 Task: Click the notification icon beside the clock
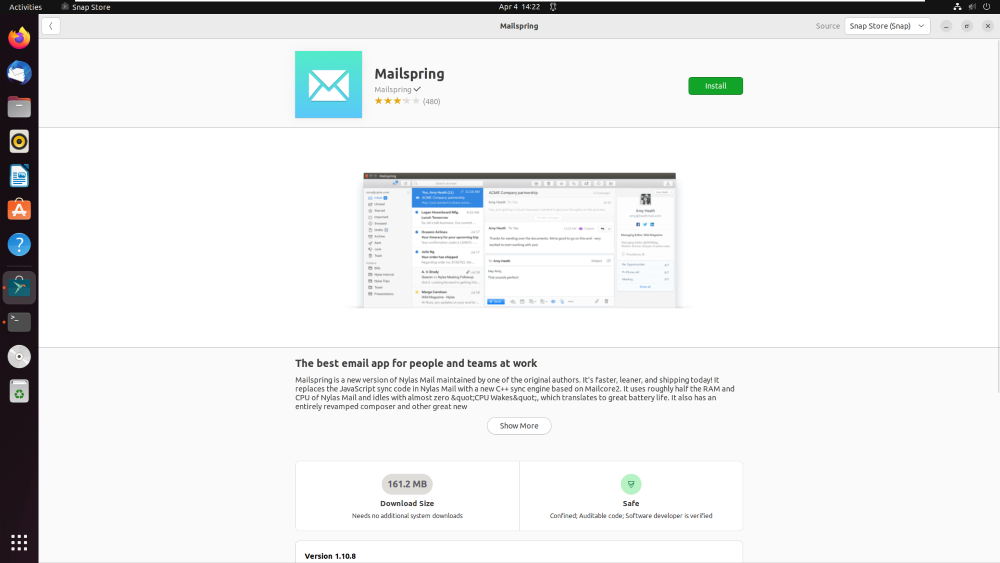(x=553, y=7)
